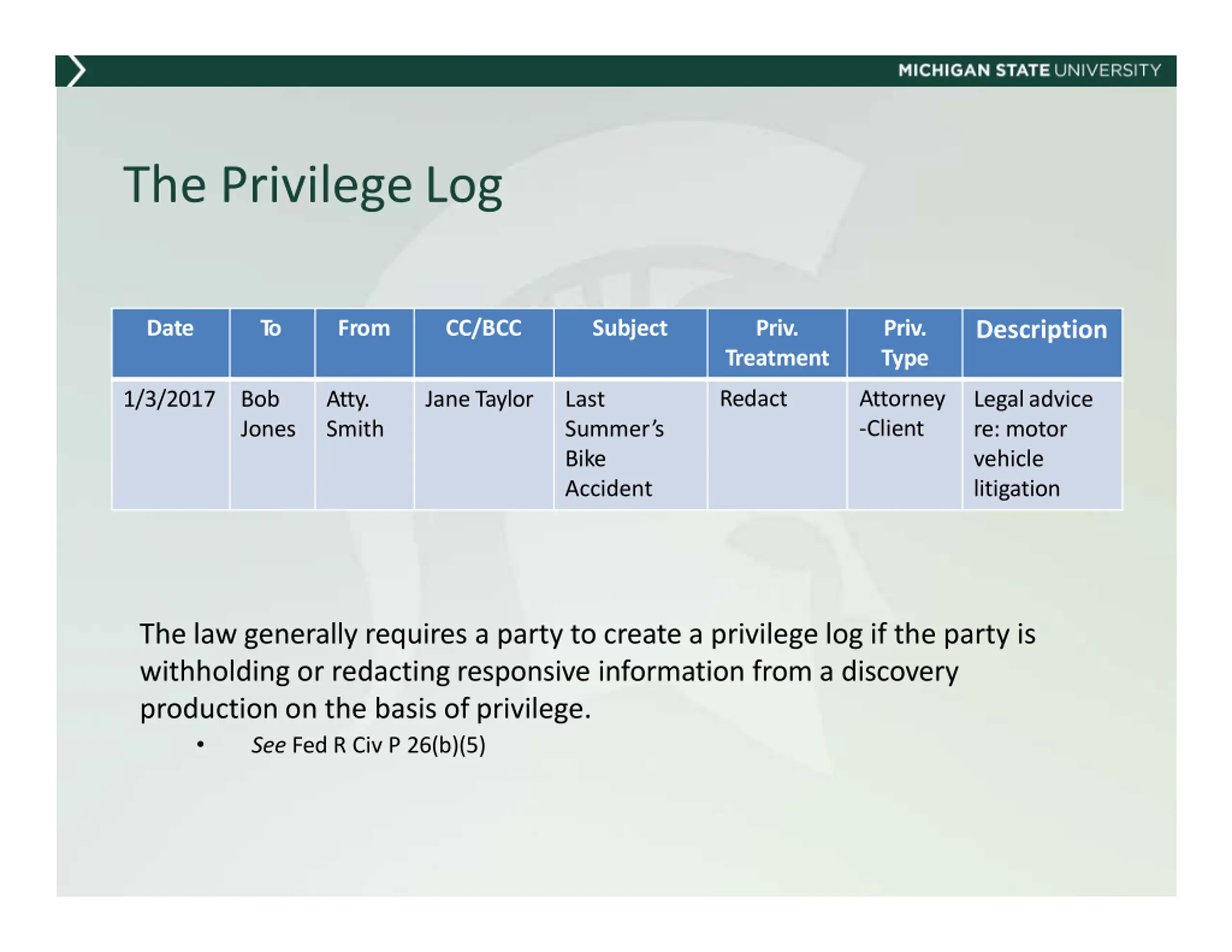The height and width of the screenshot is (952, 1232).
Task: Select the 'Last Summer's Bike Accident' cell
Action: coord(630,445)
